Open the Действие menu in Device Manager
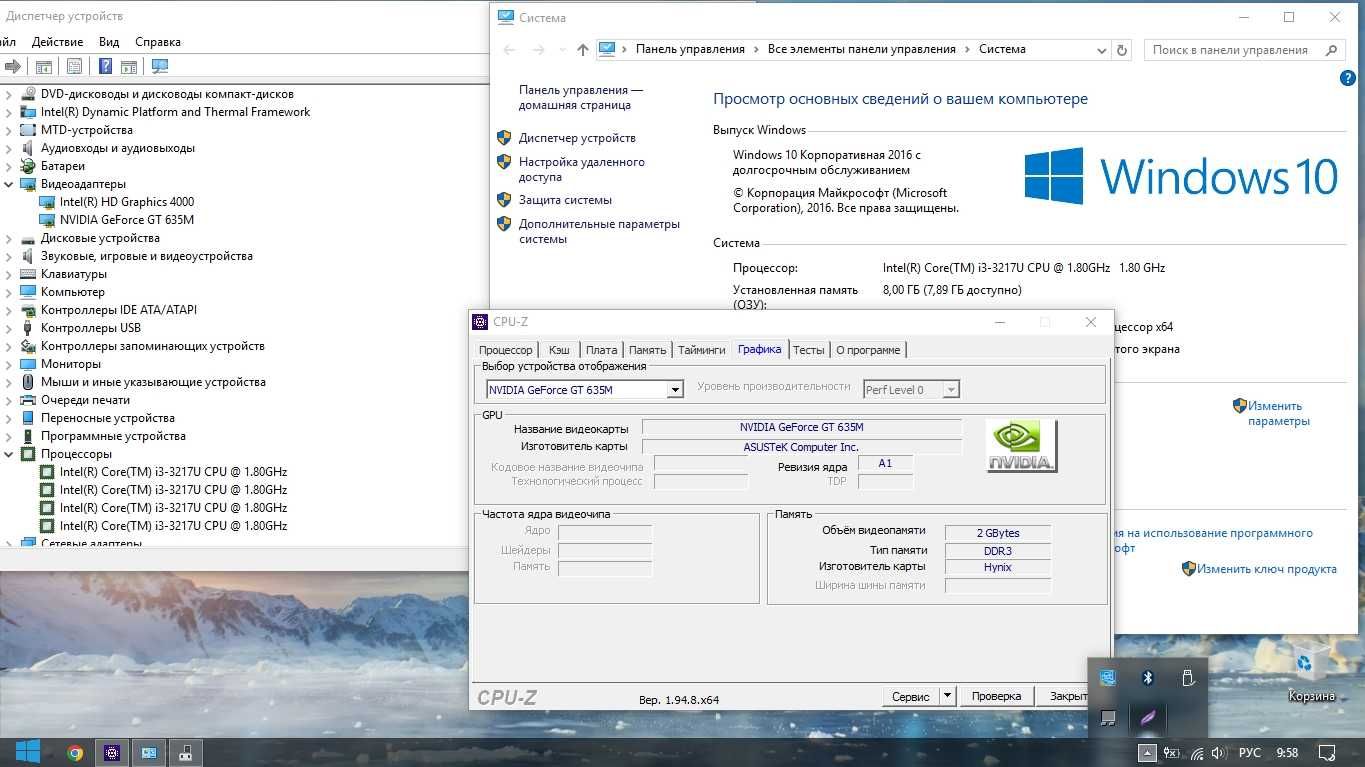 [57, 42]
